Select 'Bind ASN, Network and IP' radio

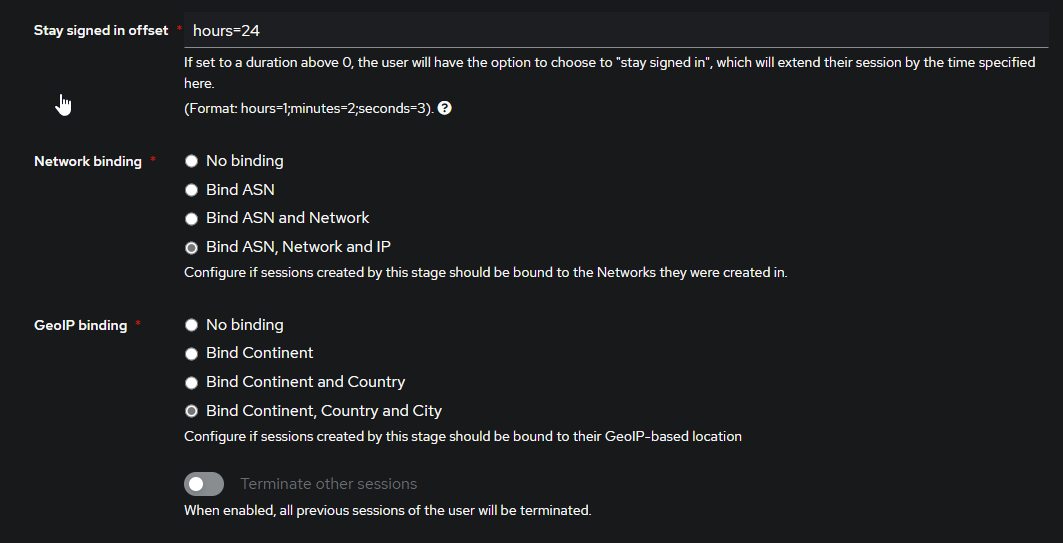[x=191, y=247]
